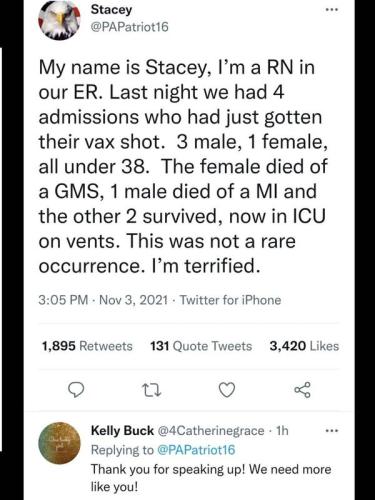375x500 pixels.
Task: Click the 3:05 PM Nov 3, 2021 timestamp
Action: click(103, 300)
